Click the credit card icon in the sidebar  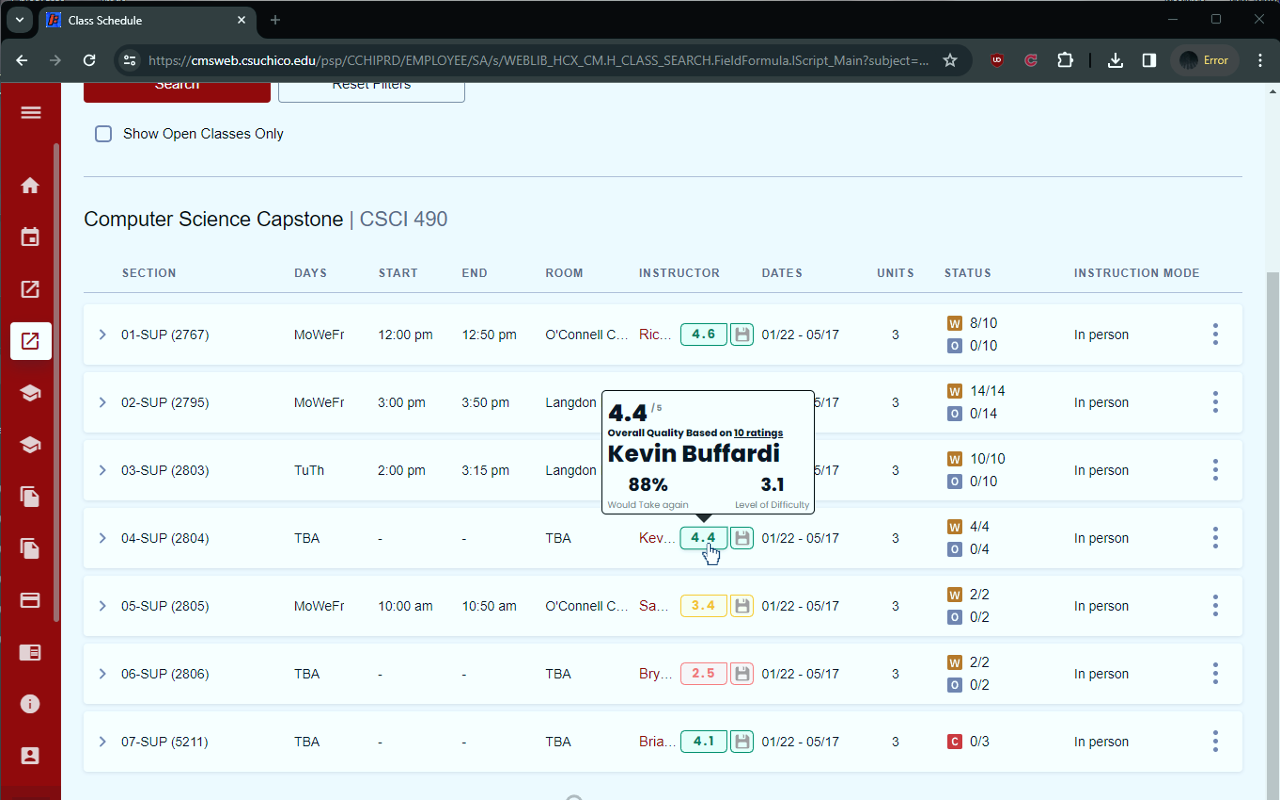coord(30,601)
